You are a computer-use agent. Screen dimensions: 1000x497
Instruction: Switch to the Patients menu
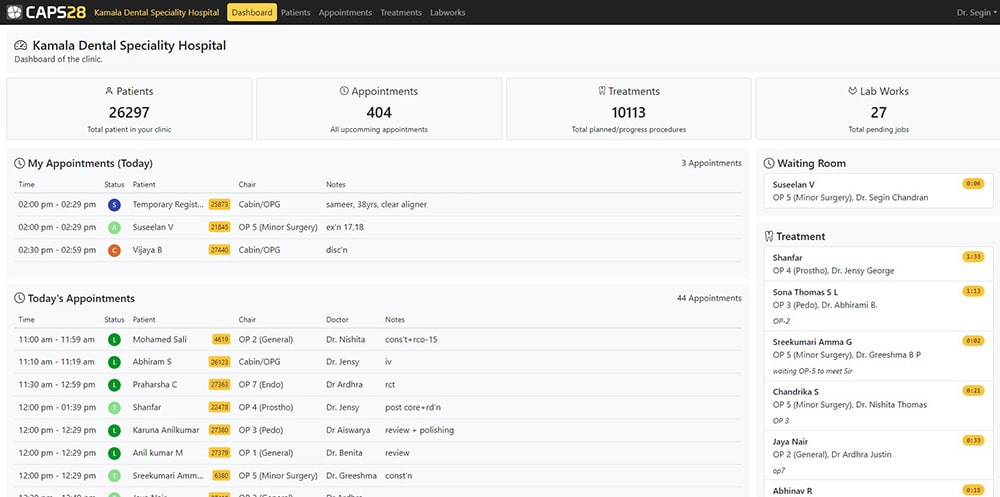[x=295, y=13]
